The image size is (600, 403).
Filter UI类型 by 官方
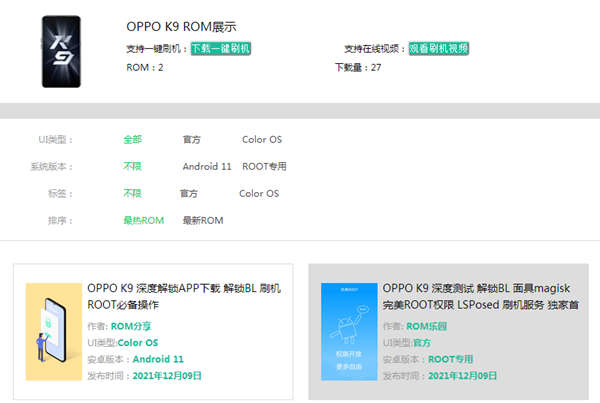[x=191, y=140]
